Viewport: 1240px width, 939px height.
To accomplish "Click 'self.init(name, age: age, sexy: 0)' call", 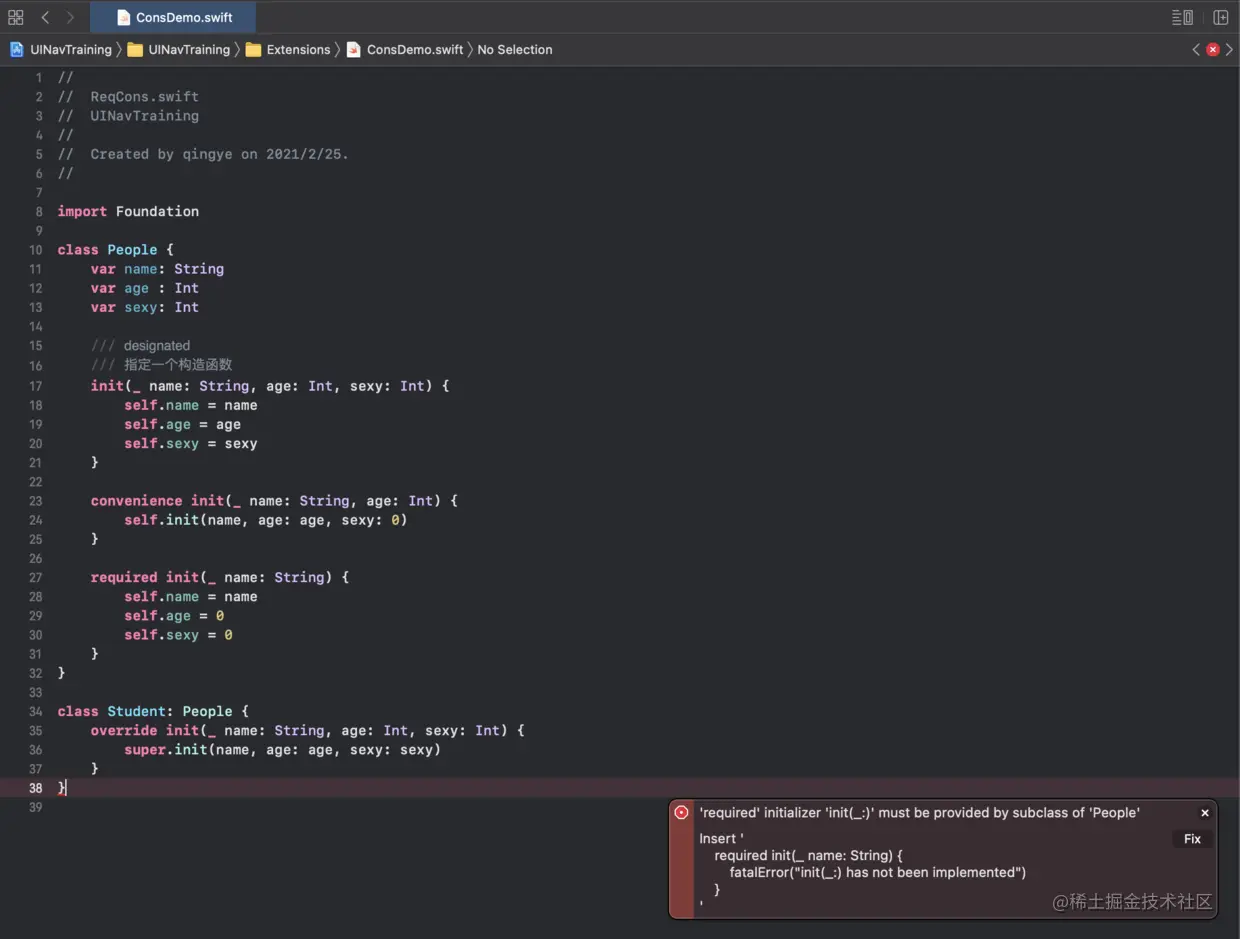I will (x=266, y=520).
